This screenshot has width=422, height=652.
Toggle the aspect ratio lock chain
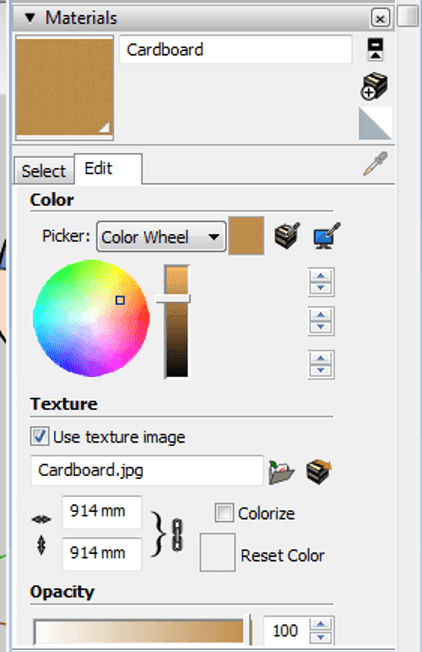[x=177, y=535]
